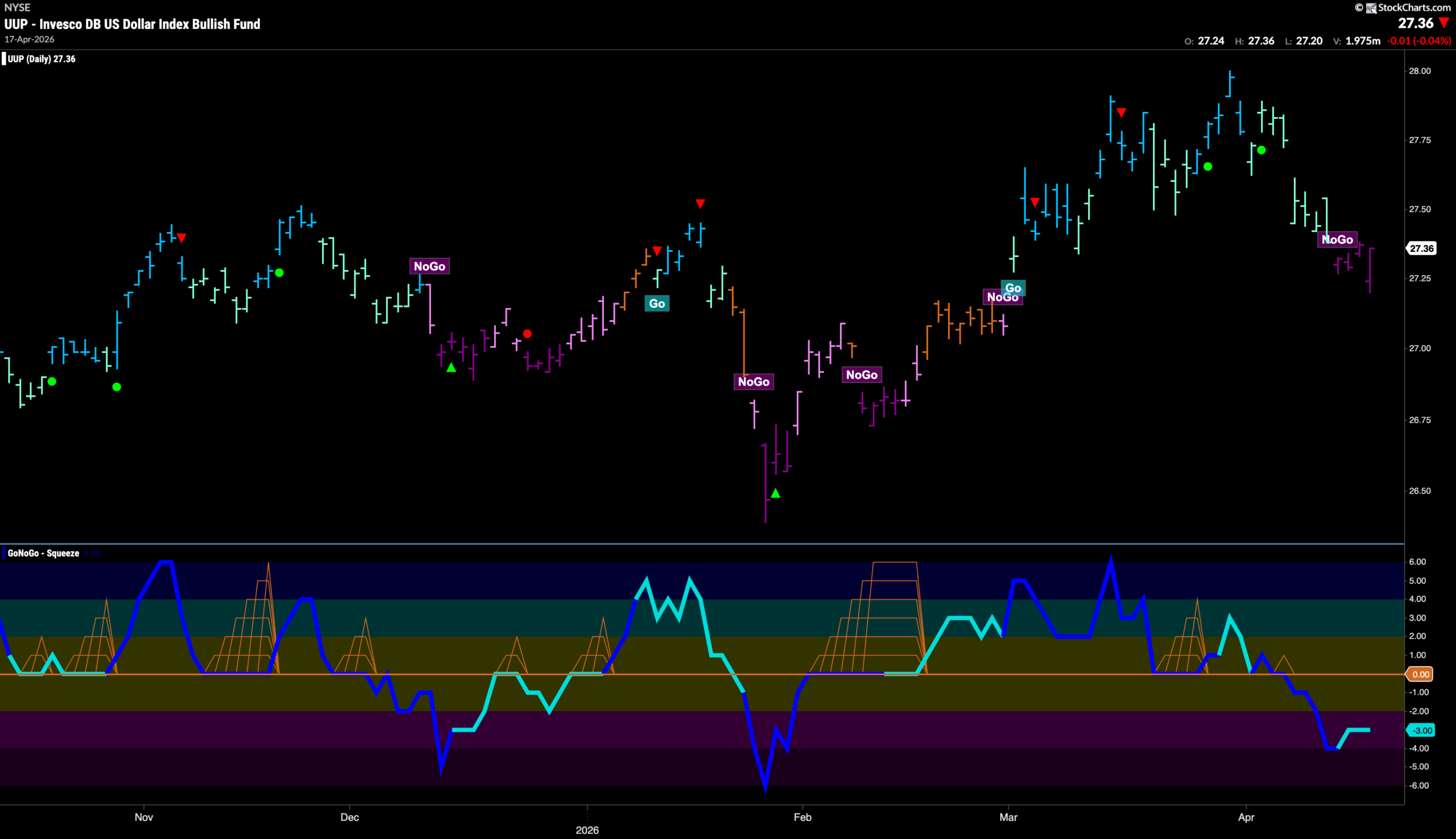Click the red triangle above mid-January orange bars
Viewport: 1456px width, 839px height.
pyautogui.click(x=657, y=251)
